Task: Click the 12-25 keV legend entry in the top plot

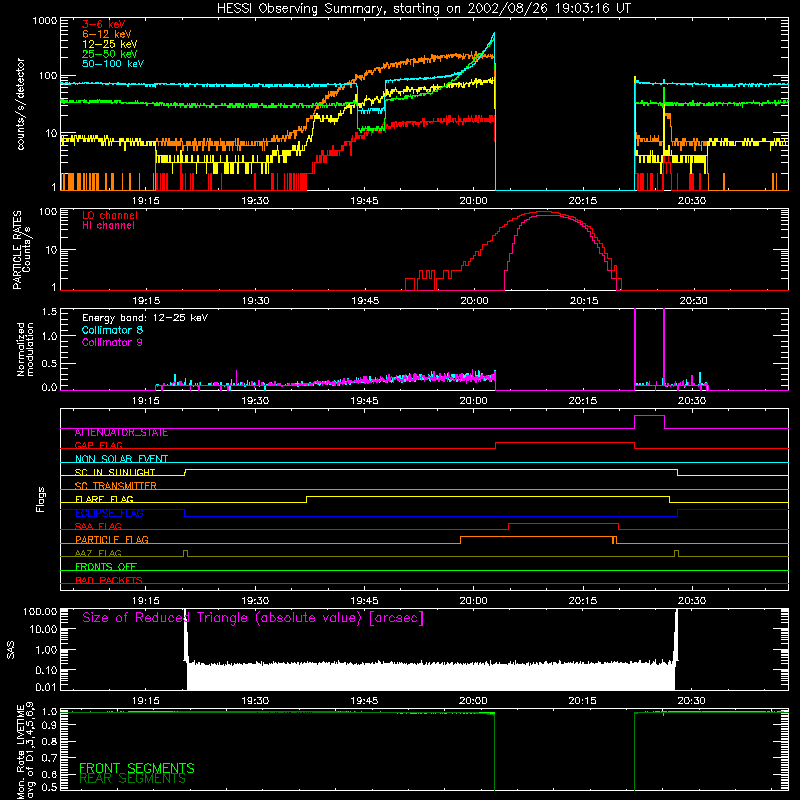Action: (x=109, y=44)
